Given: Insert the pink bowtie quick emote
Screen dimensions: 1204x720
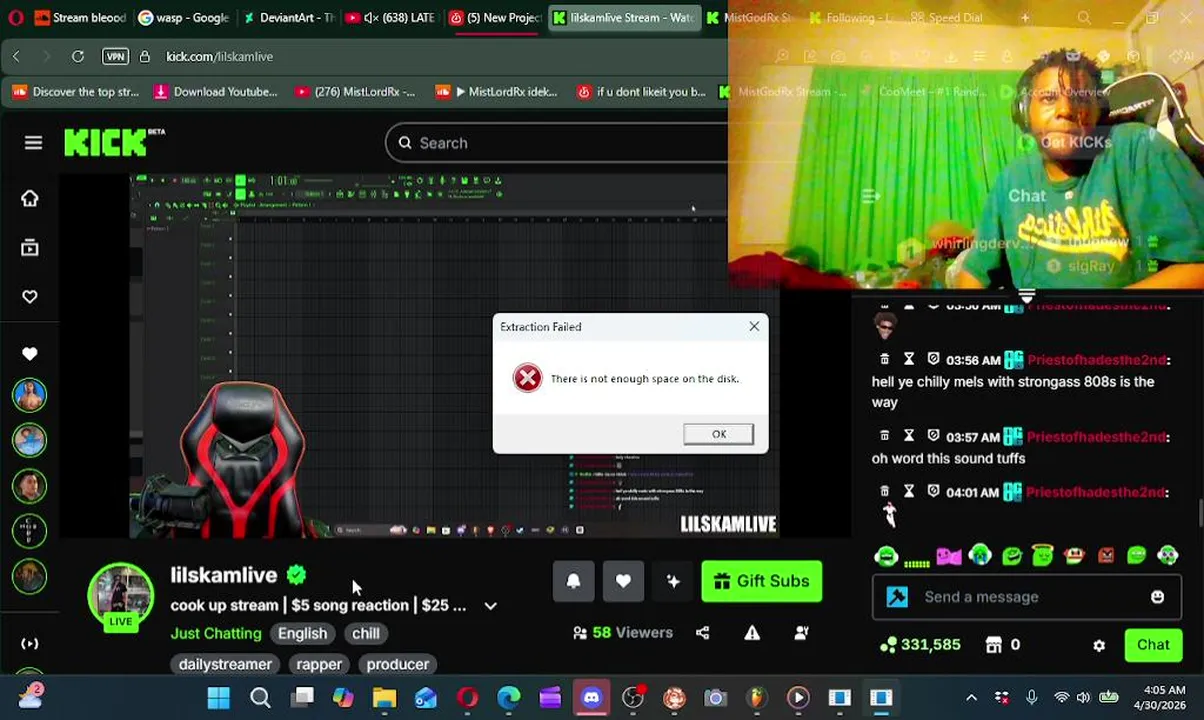Looking at the screenshot, I should 948,555.
